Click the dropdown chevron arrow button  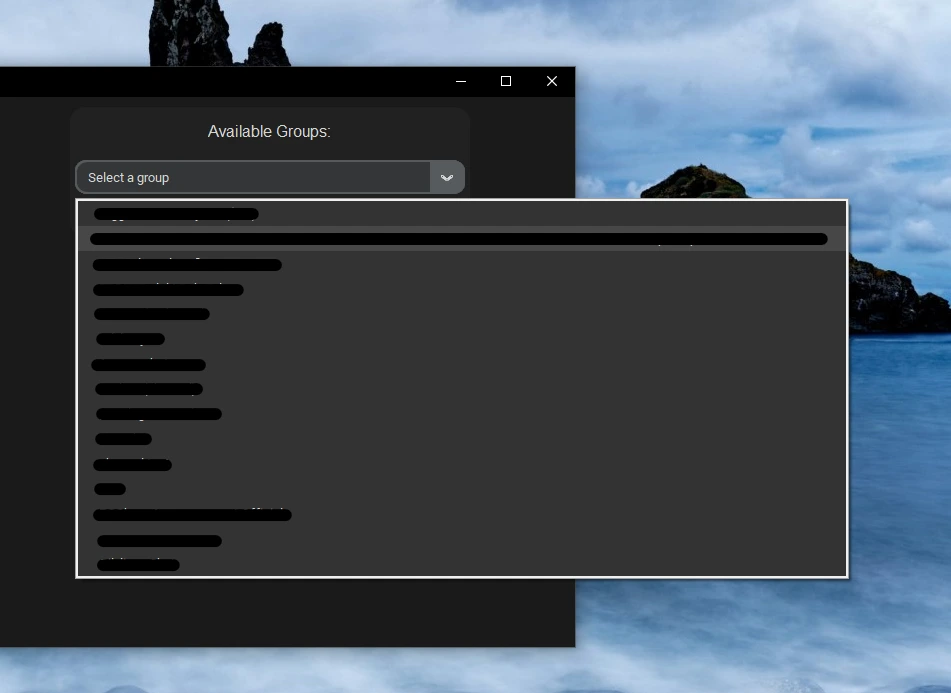(x=447, y=178)
